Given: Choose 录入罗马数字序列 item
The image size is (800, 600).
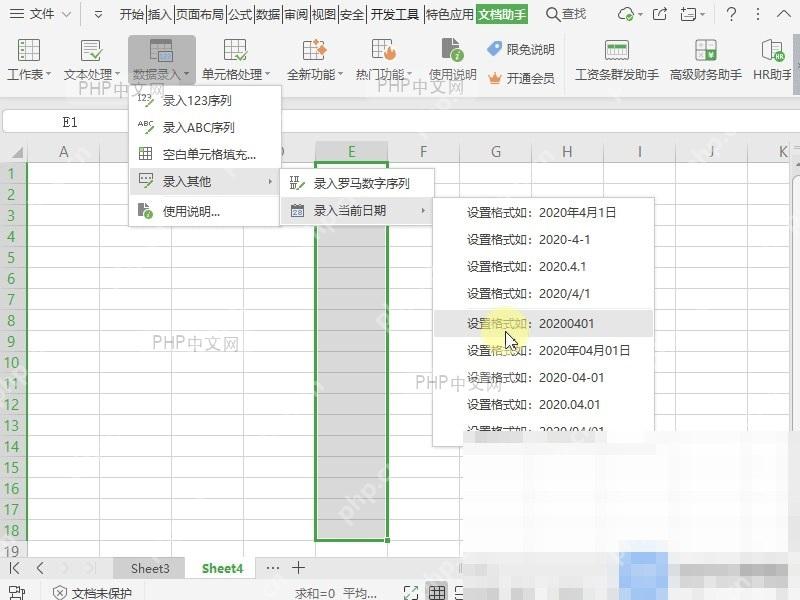Looking at the screenshot, I should pos(356,183).
